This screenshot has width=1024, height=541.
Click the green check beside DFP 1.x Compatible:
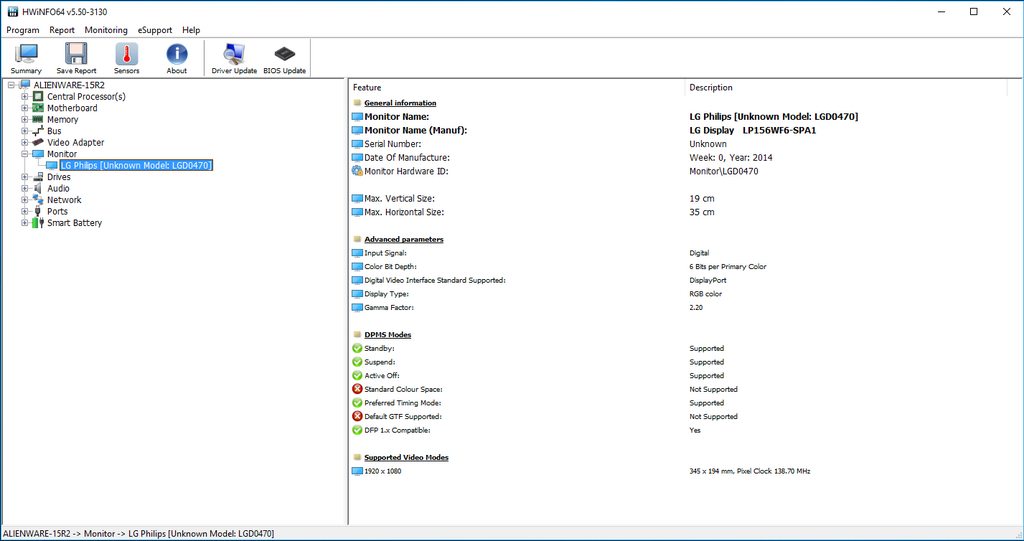357,430
